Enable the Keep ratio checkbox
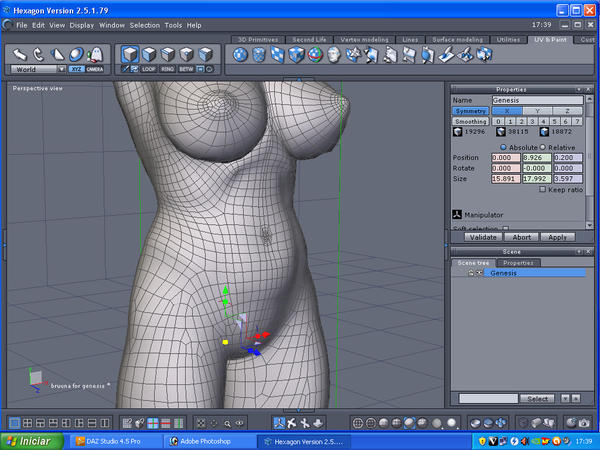Screen dimensions: 600x450 543,189
